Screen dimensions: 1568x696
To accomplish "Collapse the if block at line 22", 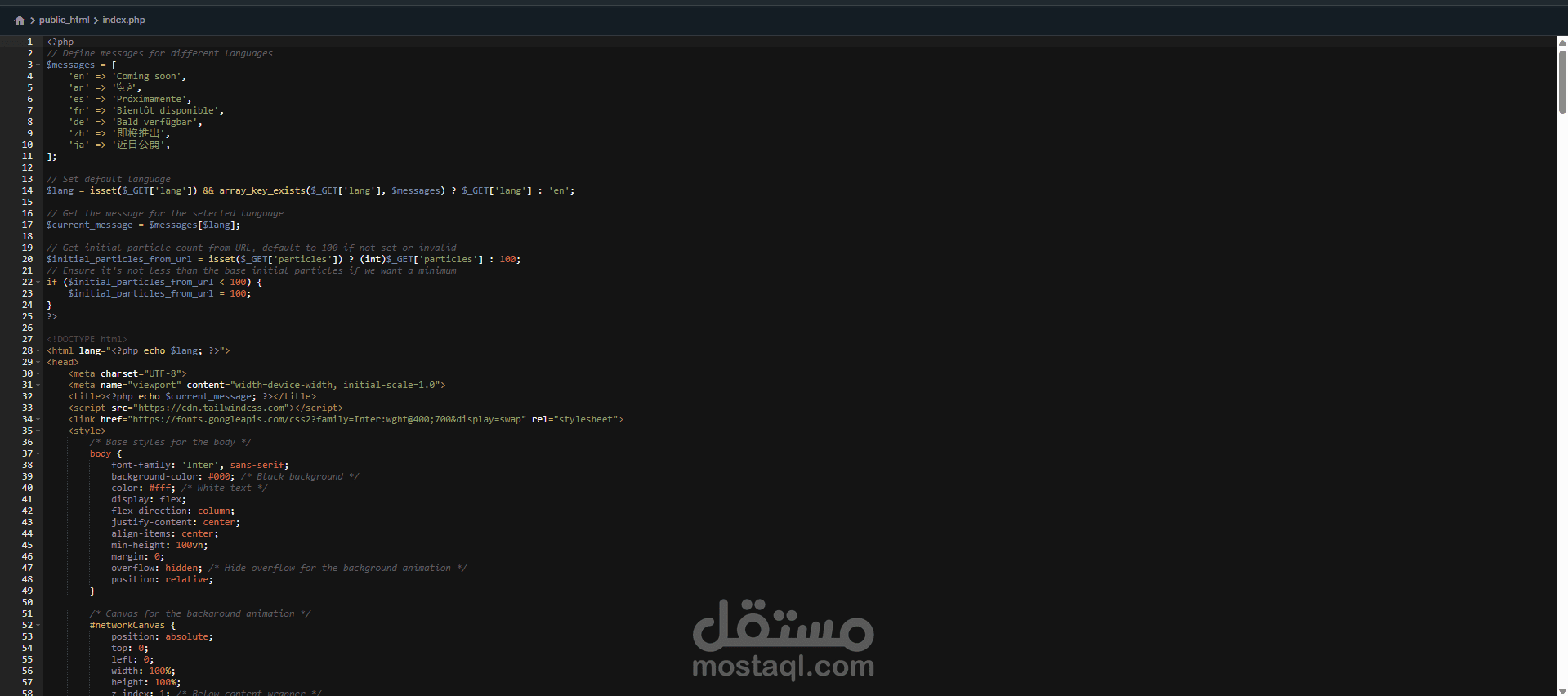I will pyautogui.click(x=38, y=283).
